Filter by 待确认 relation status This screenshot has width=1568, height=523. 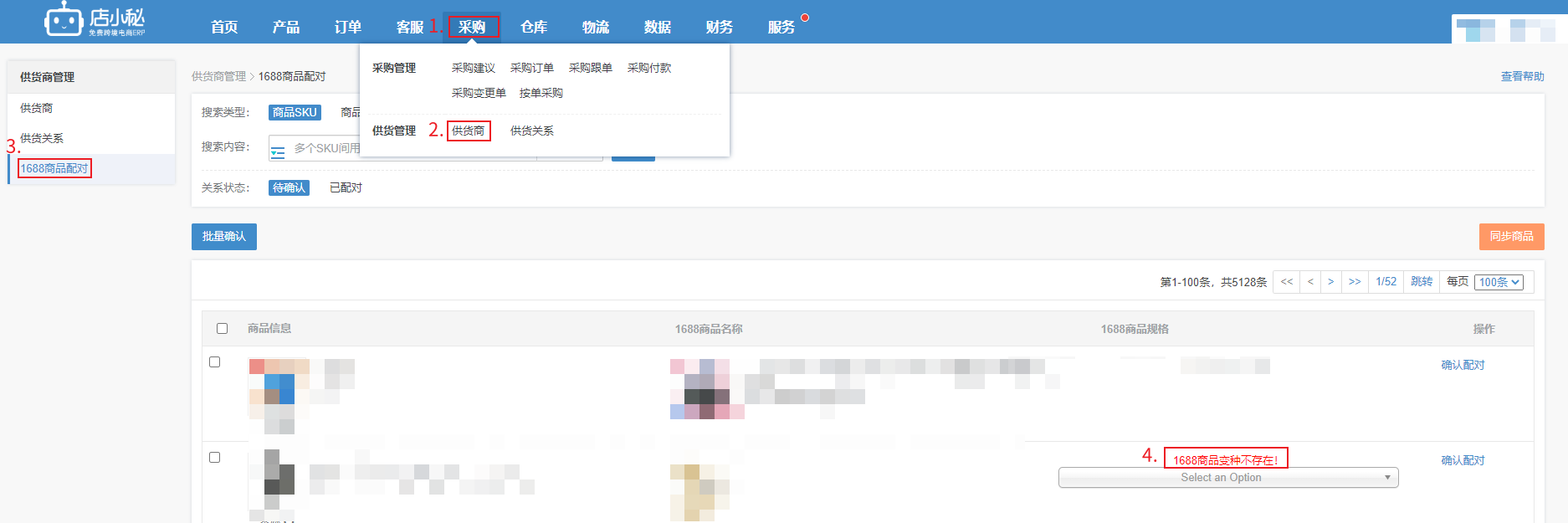coord(289,187)
